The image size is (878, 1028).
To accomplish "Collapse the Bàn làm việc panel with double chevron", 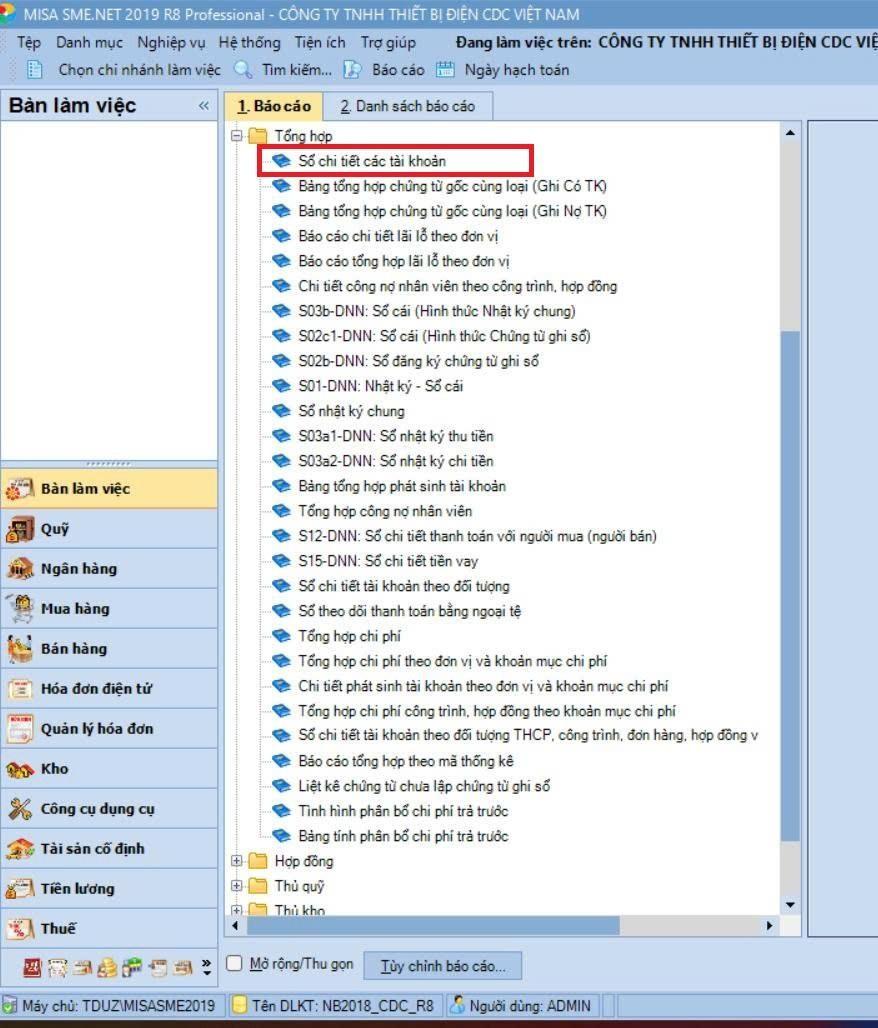I will (204, 106).
